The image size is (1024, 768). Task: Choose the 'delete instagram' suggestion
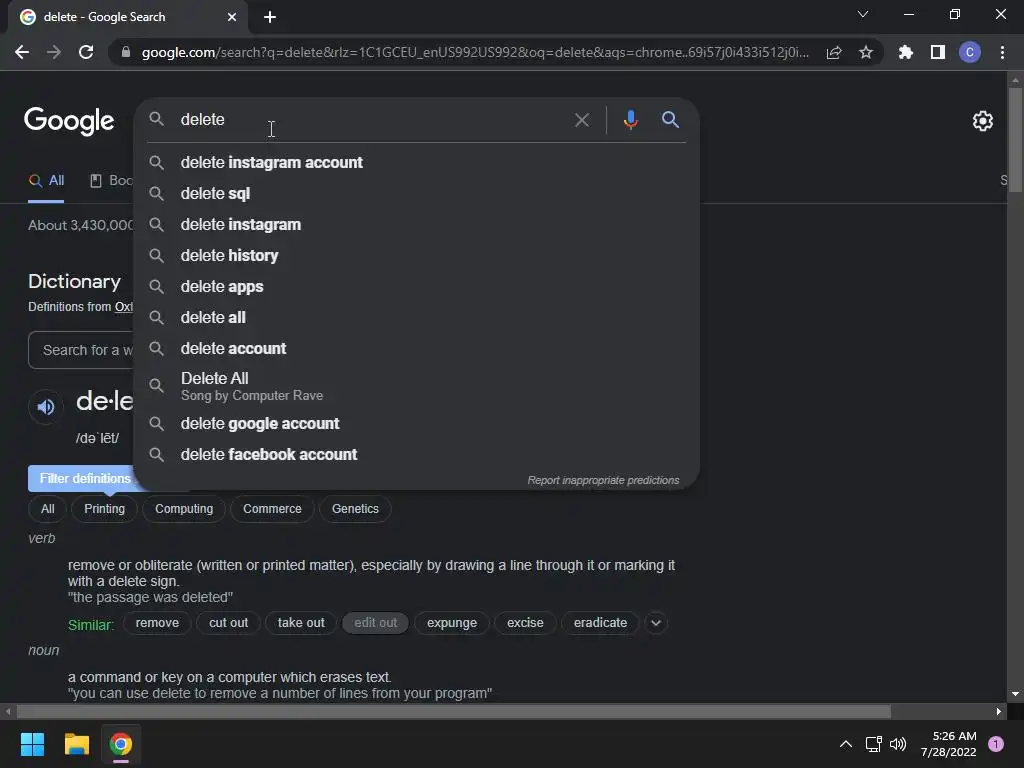click(416, 225)
